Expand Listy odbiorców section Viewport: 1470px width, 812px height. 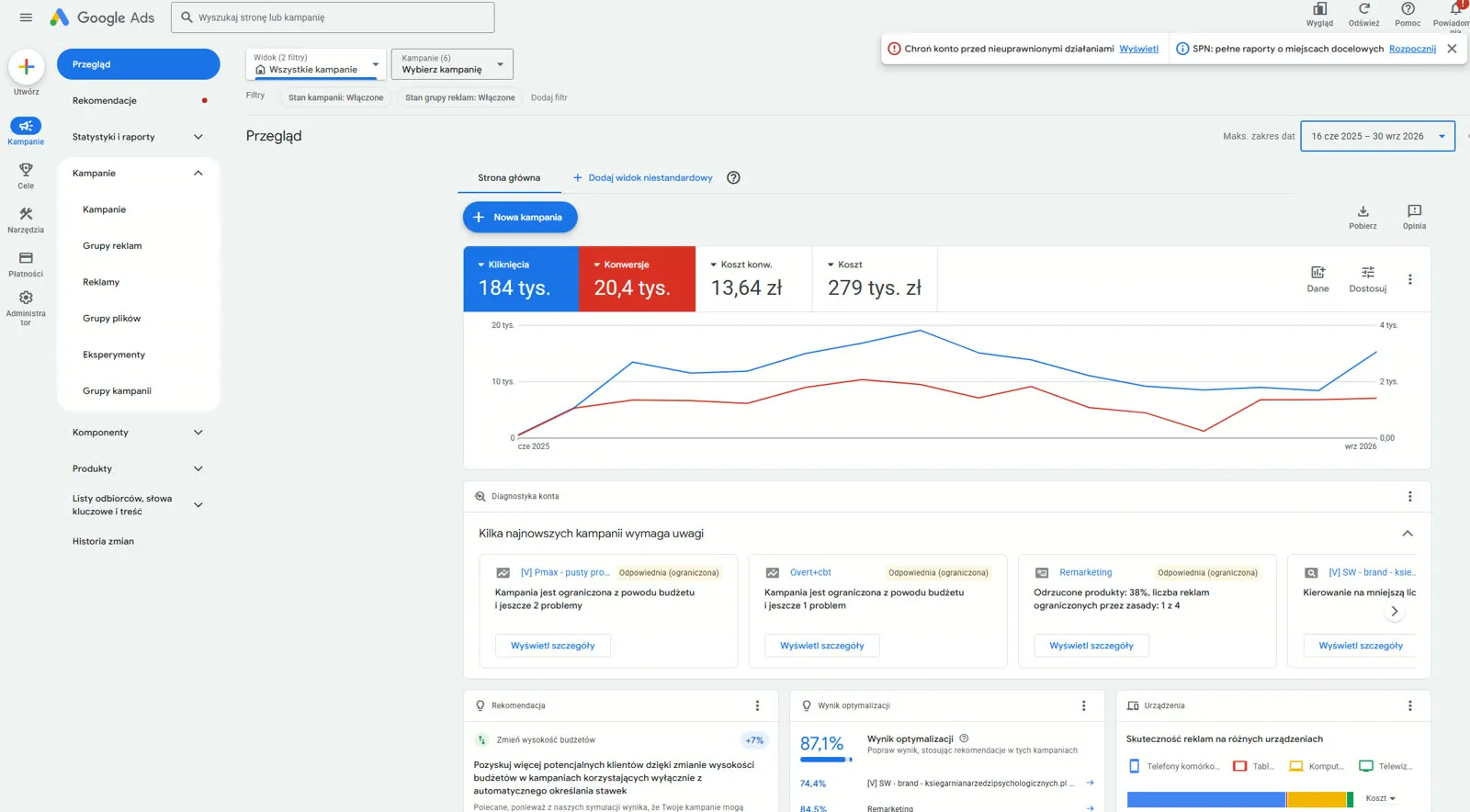[x=198, y=505]
